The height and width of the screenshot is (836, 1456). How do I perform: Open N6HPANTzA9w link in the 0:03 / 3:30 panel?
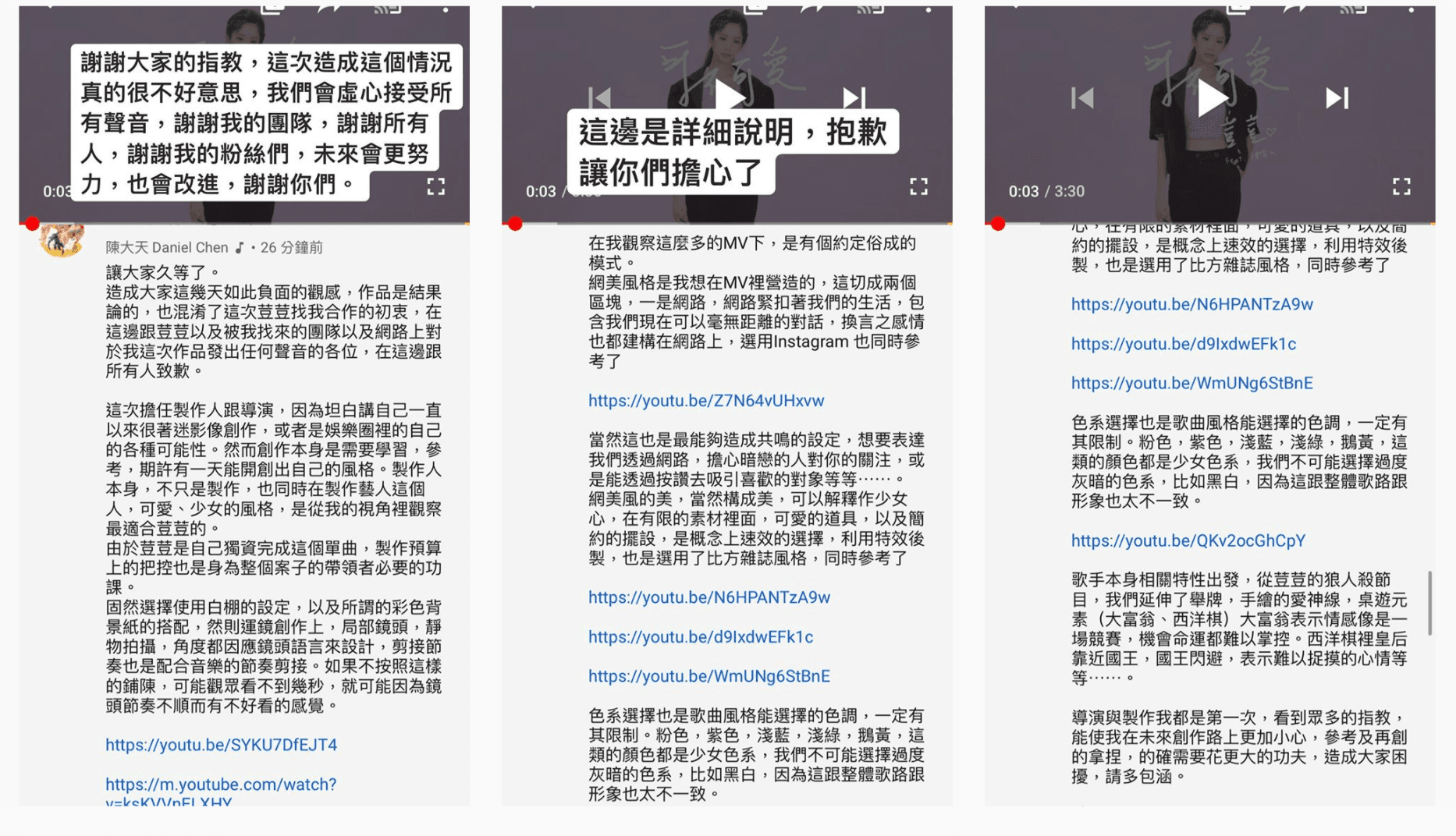[x=1192, y=304]
